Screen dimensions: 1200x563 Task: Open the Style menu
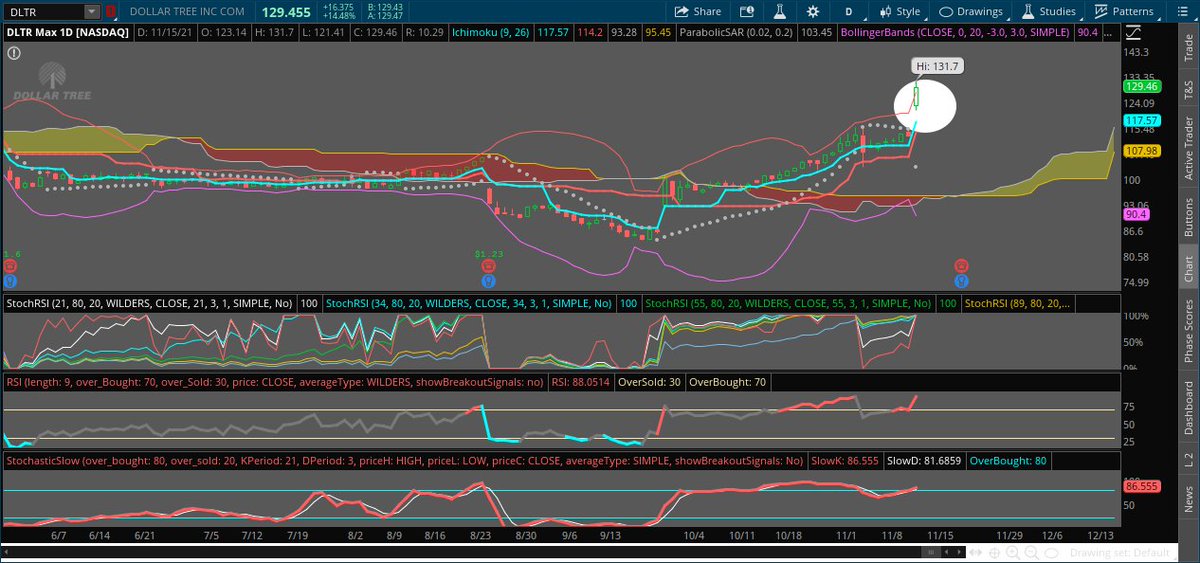click(x=900, y=12)
